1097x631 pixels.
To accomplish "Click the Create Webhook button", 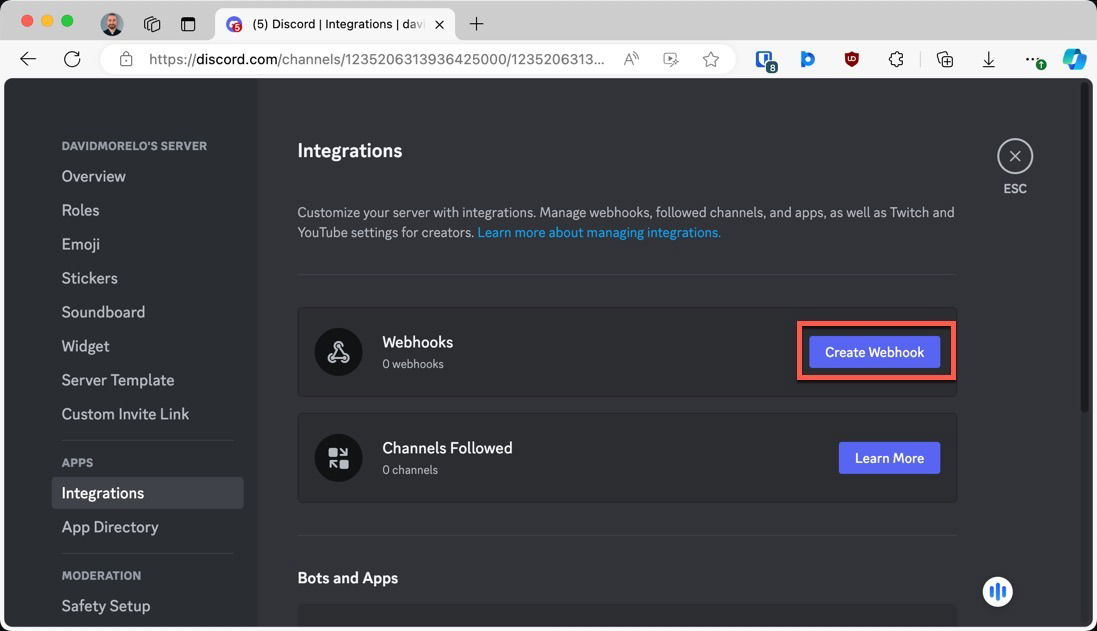I will 874,351.
